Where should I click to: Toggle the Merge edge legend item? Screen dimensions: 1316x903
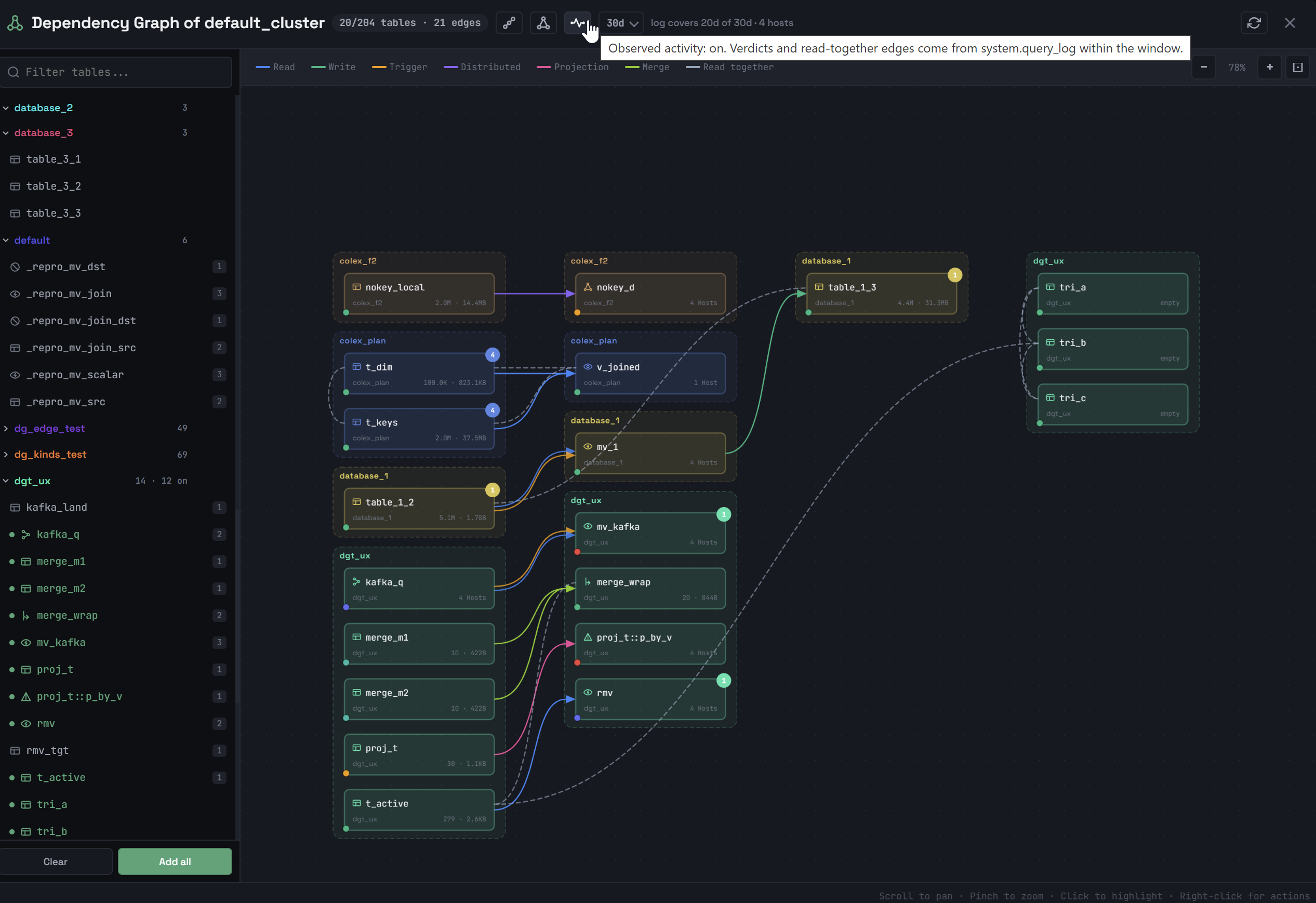point(647,67)
